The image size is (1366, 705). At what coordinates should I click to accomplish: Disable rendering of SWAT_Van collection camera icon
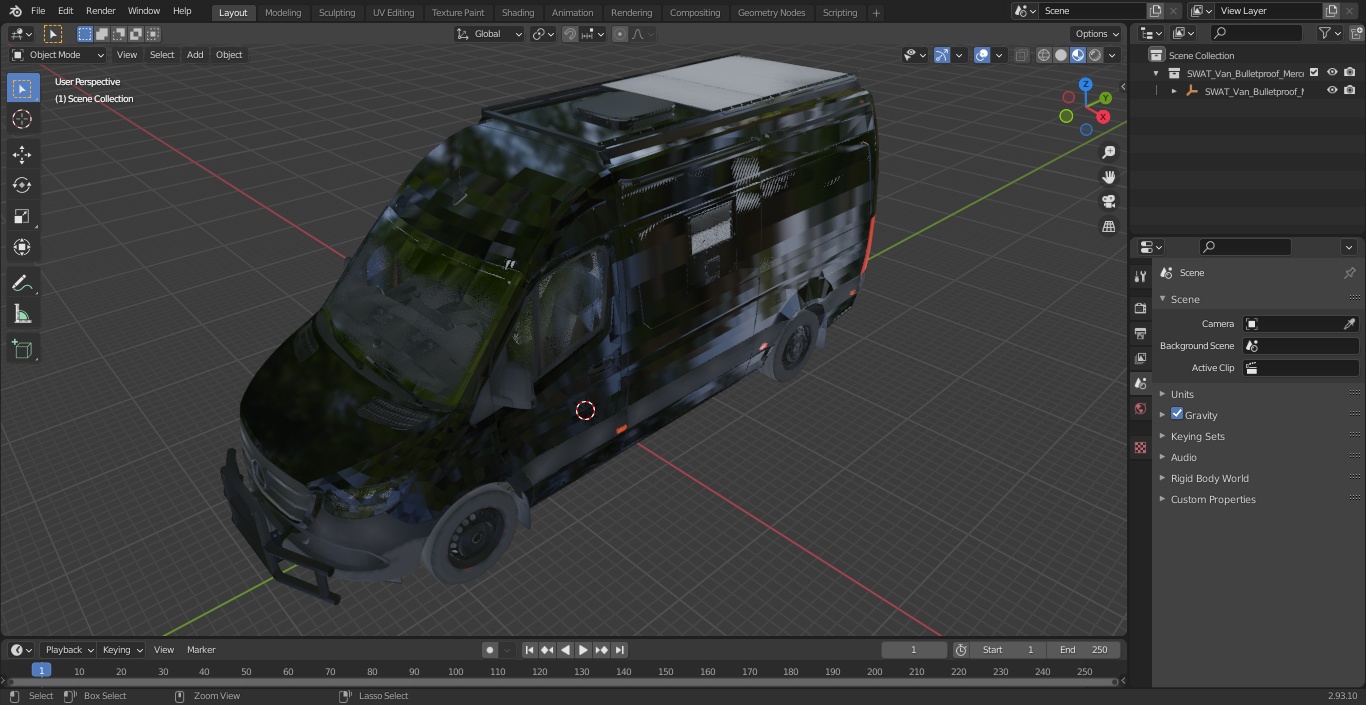tap(1350, 73)
